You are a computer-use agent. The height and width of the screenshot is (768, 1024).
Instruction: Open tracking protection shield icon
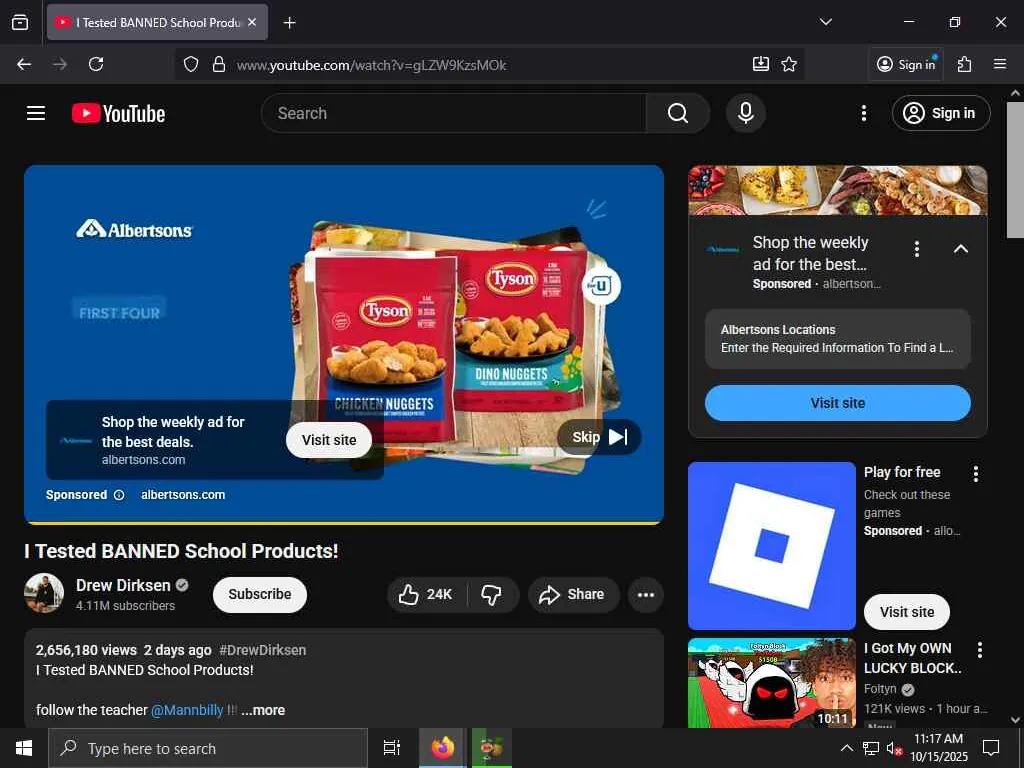[x=191, y=64]
